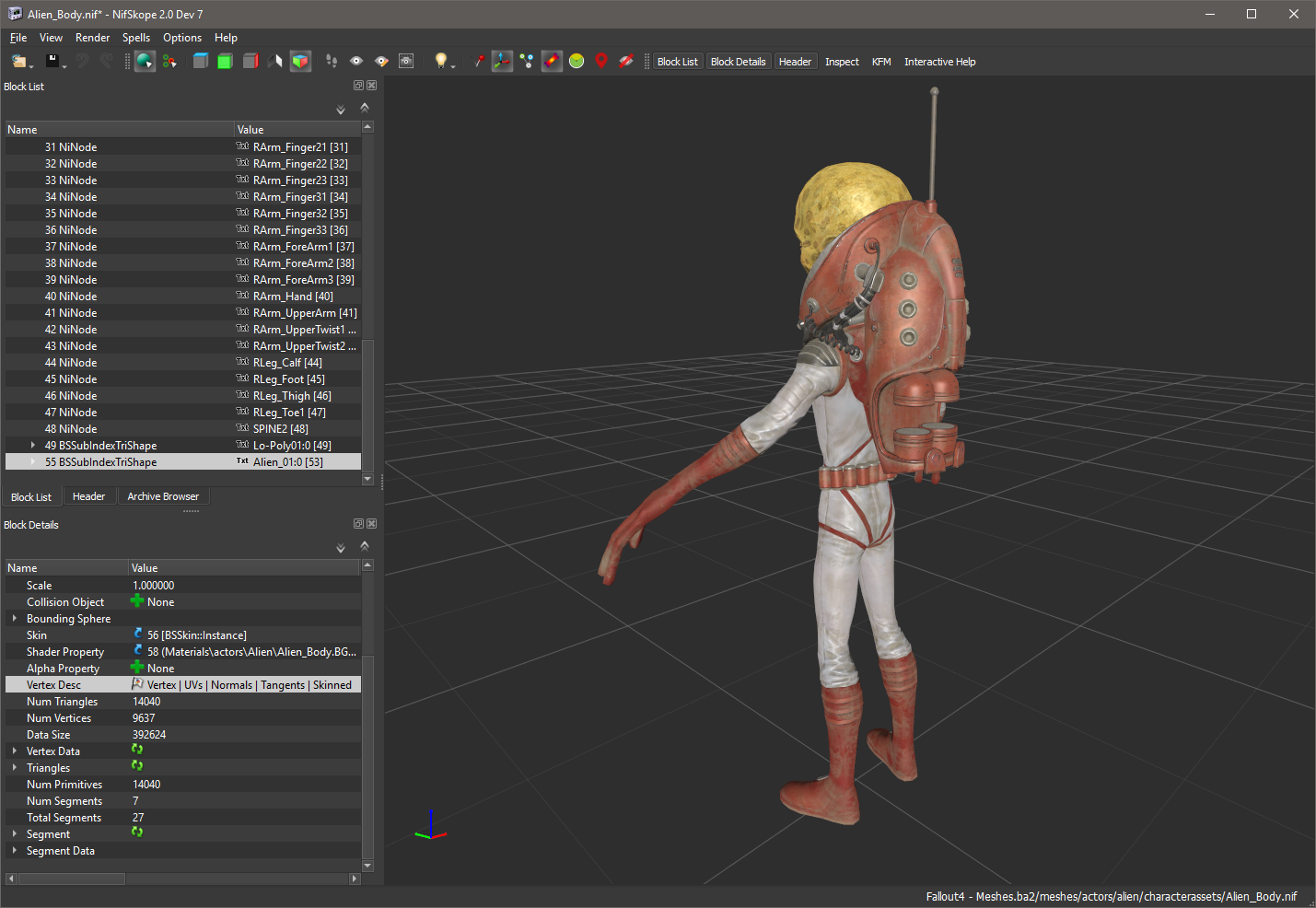Click the red pushpin marker icon
Screen dimensions: 1316x908
pyautogui.click(x=478, y=61)
